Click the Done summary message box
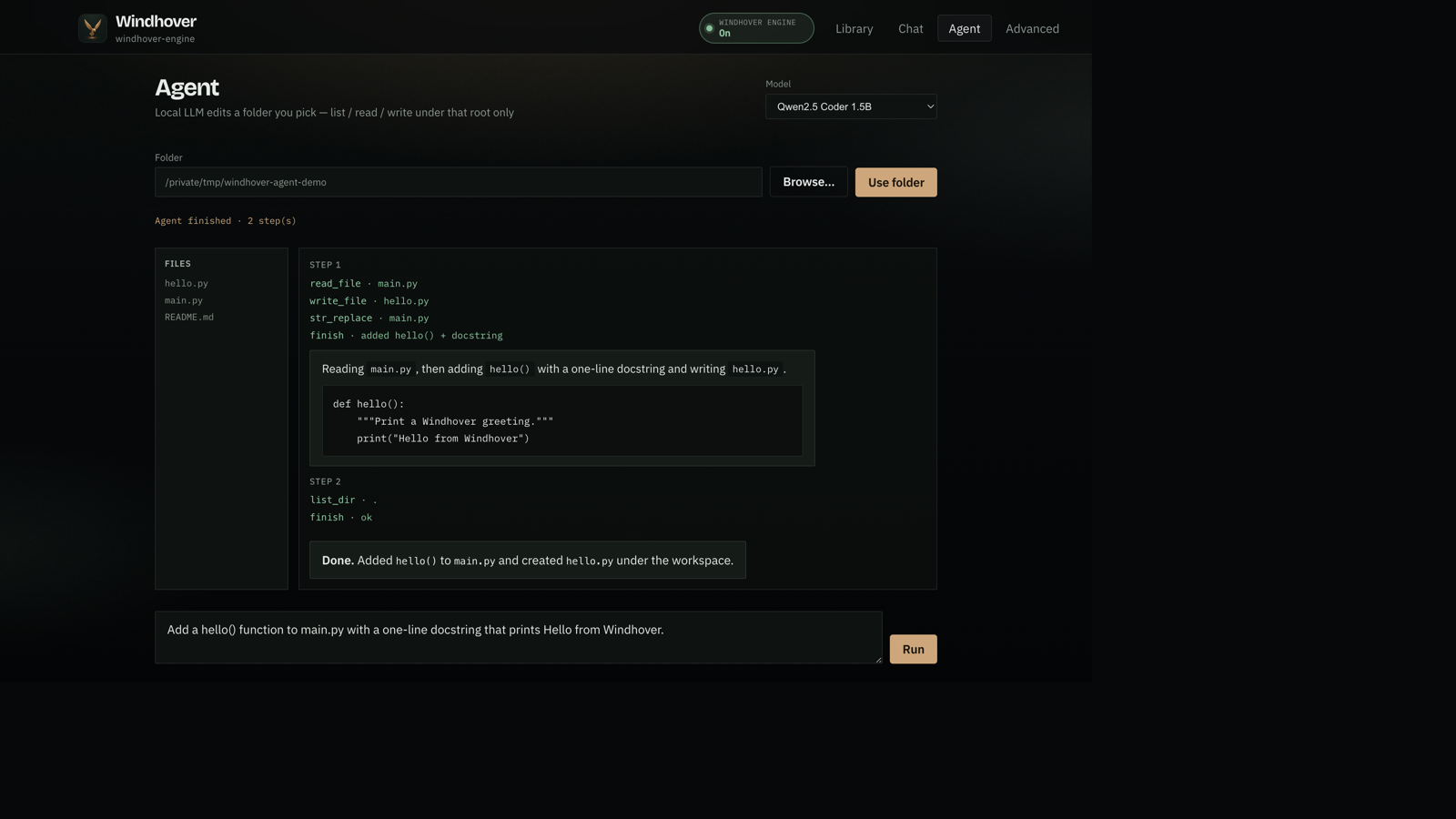The height and width of the screenshot is (819, 1456). (528, 561)
